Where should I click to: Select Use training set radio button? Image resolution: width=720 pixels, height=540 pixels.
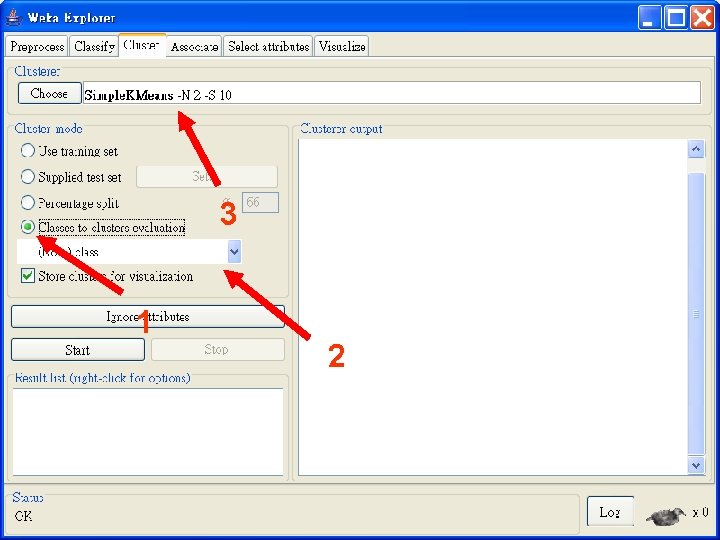[28, 151]
